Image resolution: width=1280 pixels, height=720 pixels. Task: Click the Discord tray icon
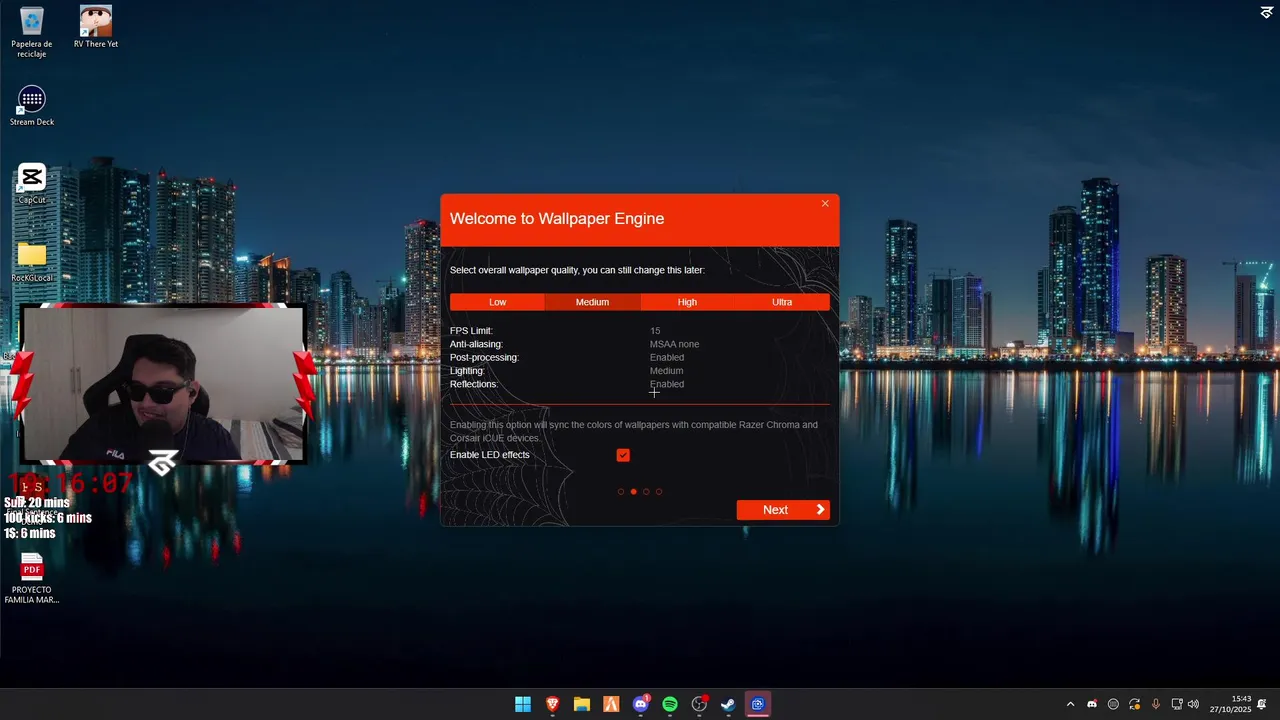coord(1092,704)
